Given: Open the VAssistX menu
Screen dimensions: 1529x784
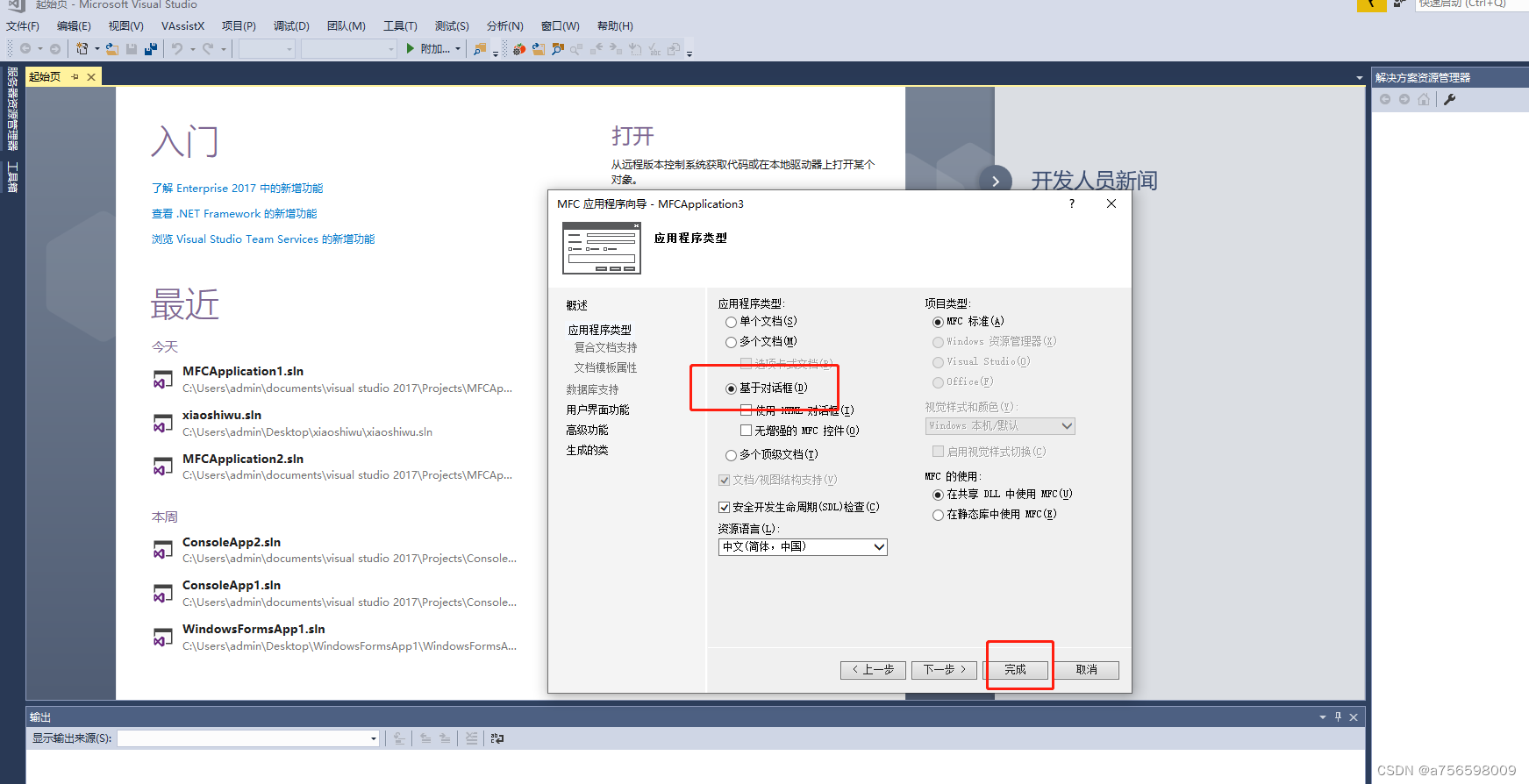Looking at the screenshot, I should tap(182, 26).
